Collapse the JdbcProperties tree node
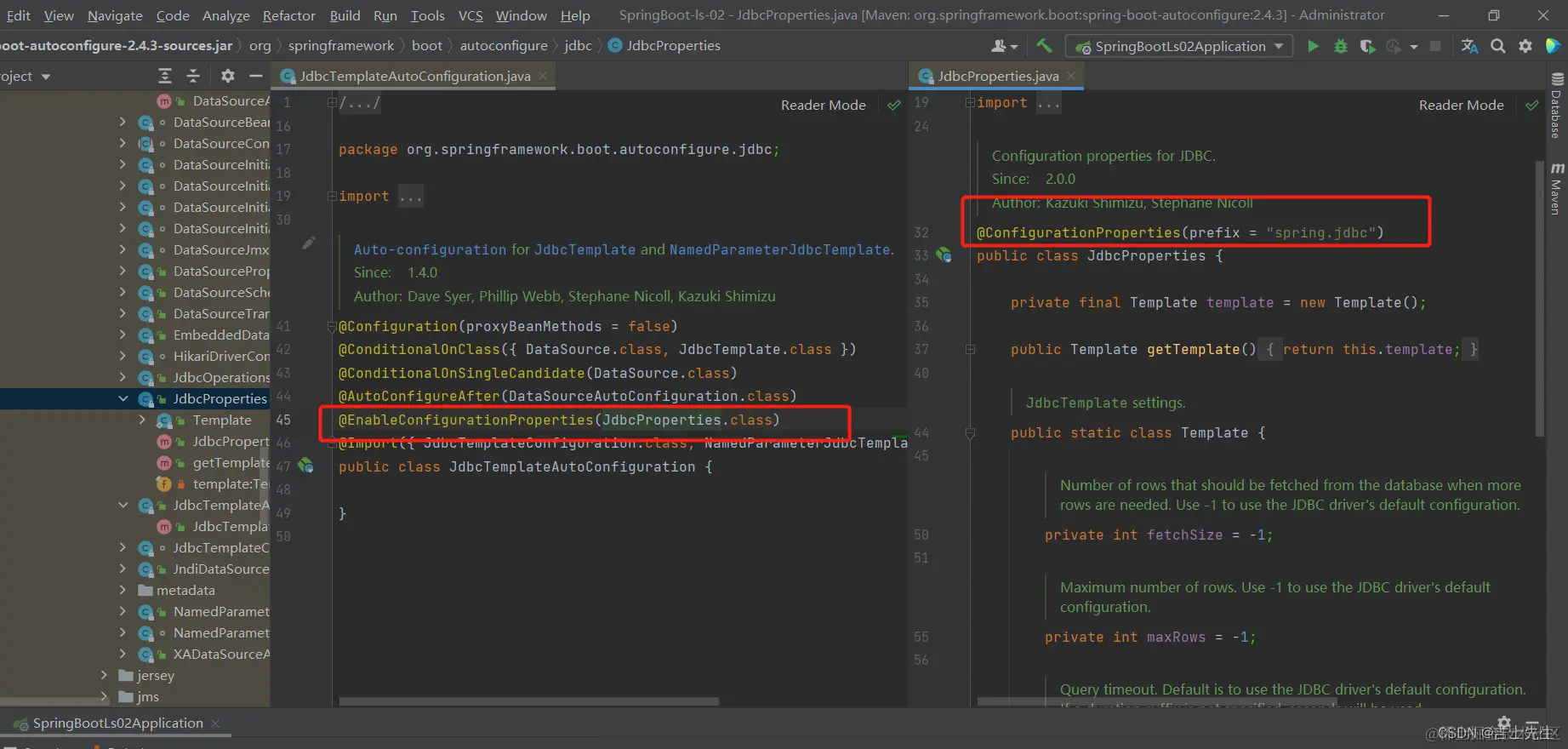The image size is (1568, 749). (123, 398)
